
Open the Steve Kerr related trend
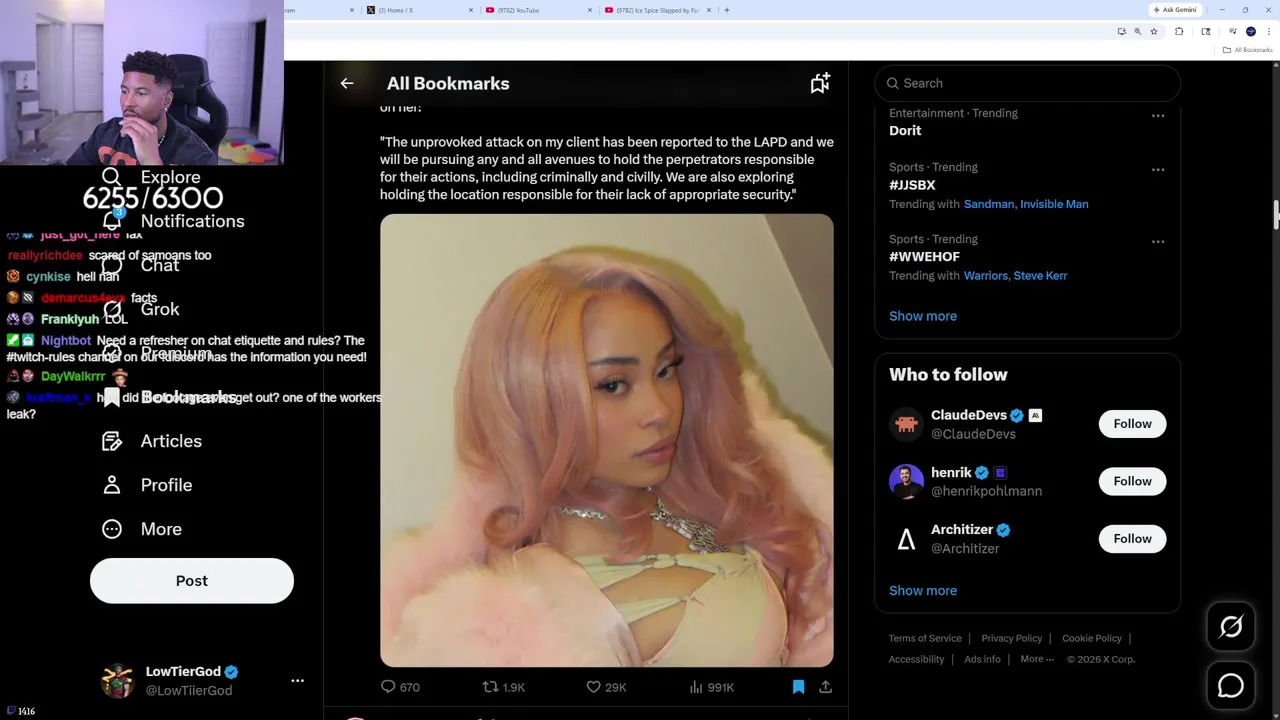1040,276
